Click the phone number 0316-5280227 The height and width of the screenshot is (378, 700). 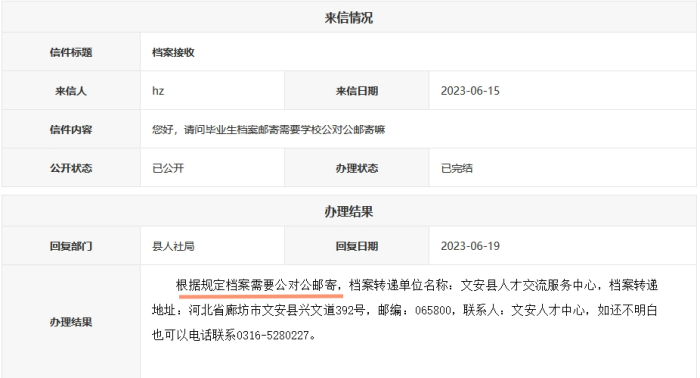tap(272, 335)
